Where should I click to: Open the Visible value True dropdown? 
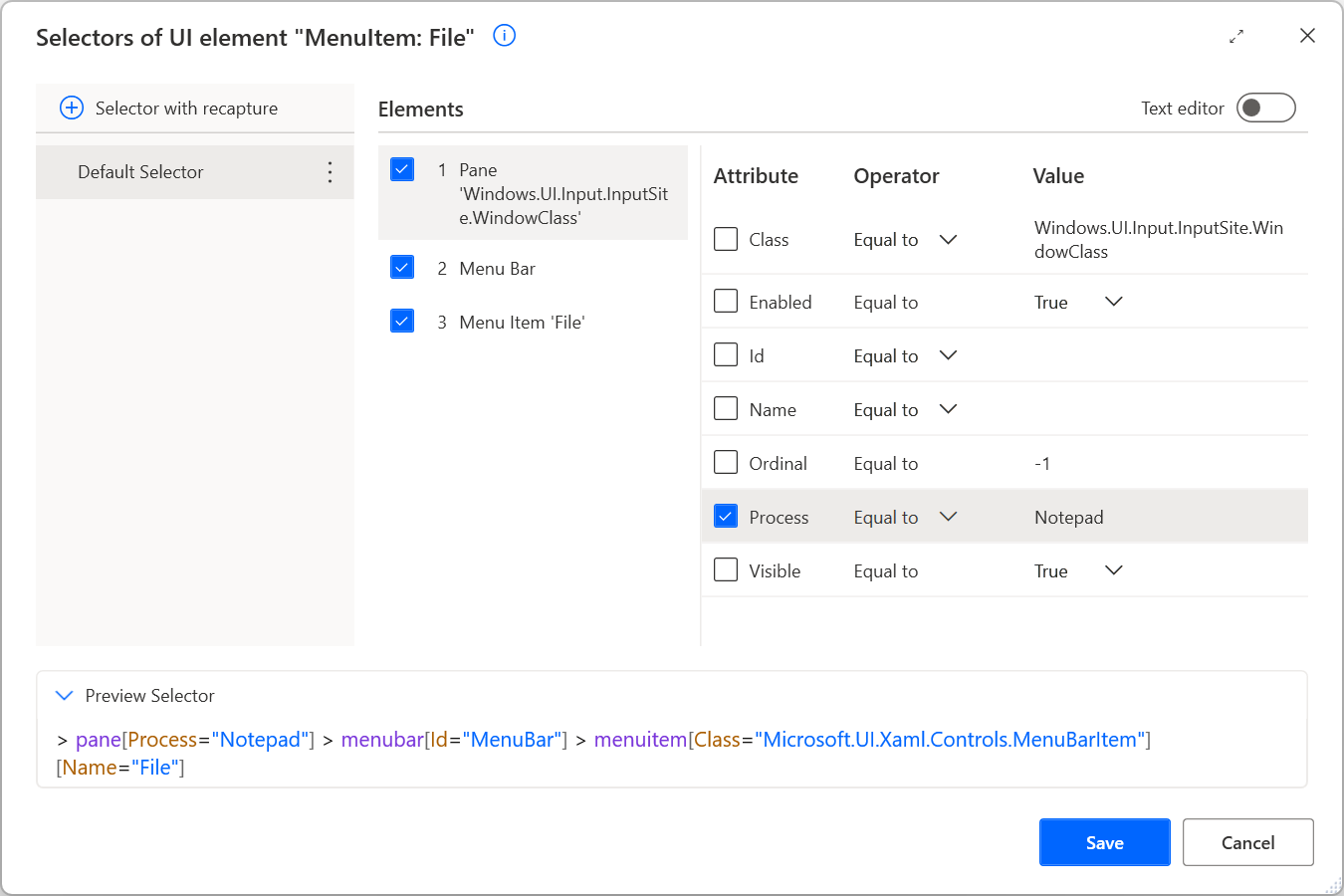(x=1113, y=569)
